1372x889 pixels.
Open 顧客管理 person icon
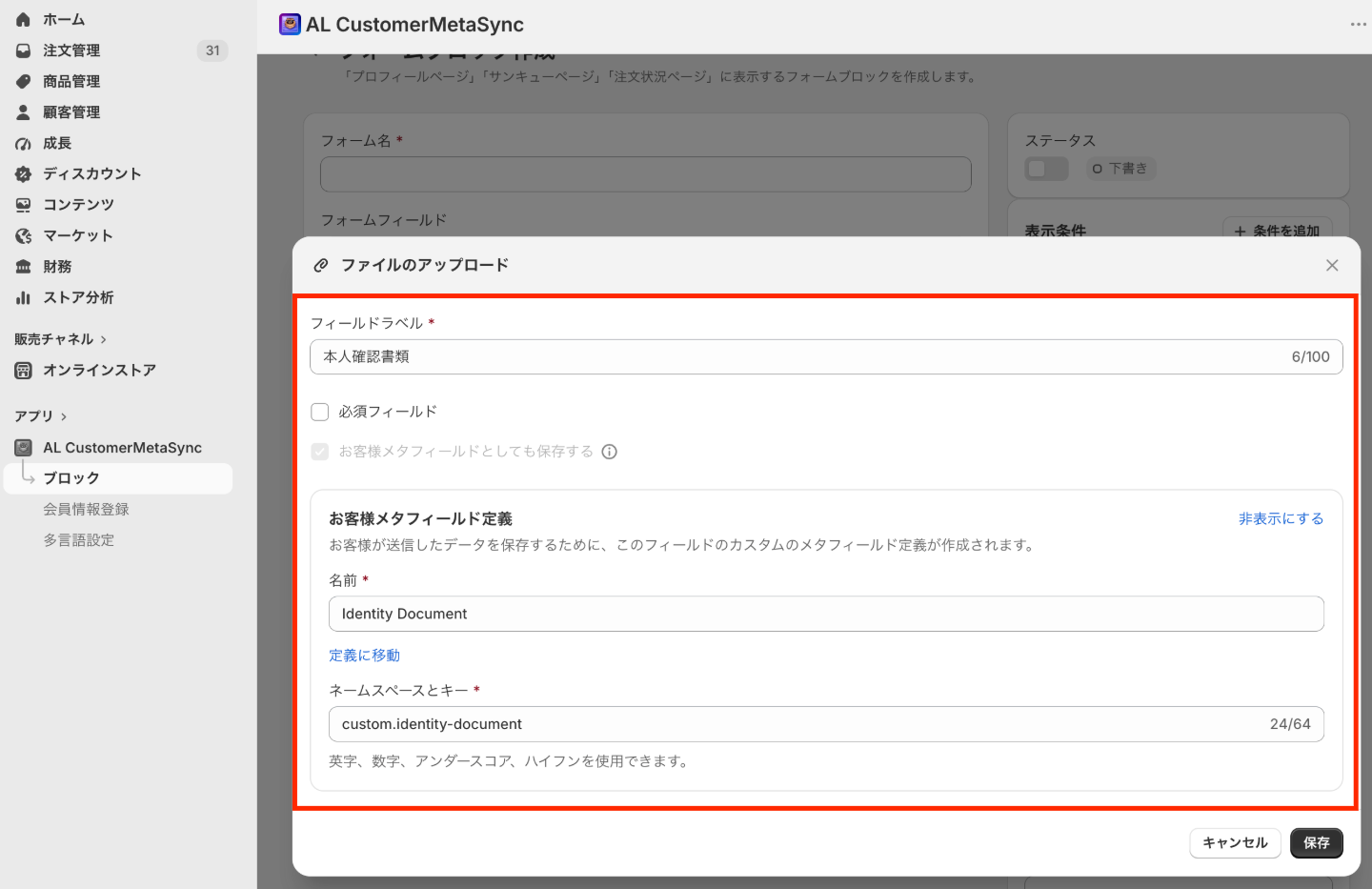(x=23, y=112)
